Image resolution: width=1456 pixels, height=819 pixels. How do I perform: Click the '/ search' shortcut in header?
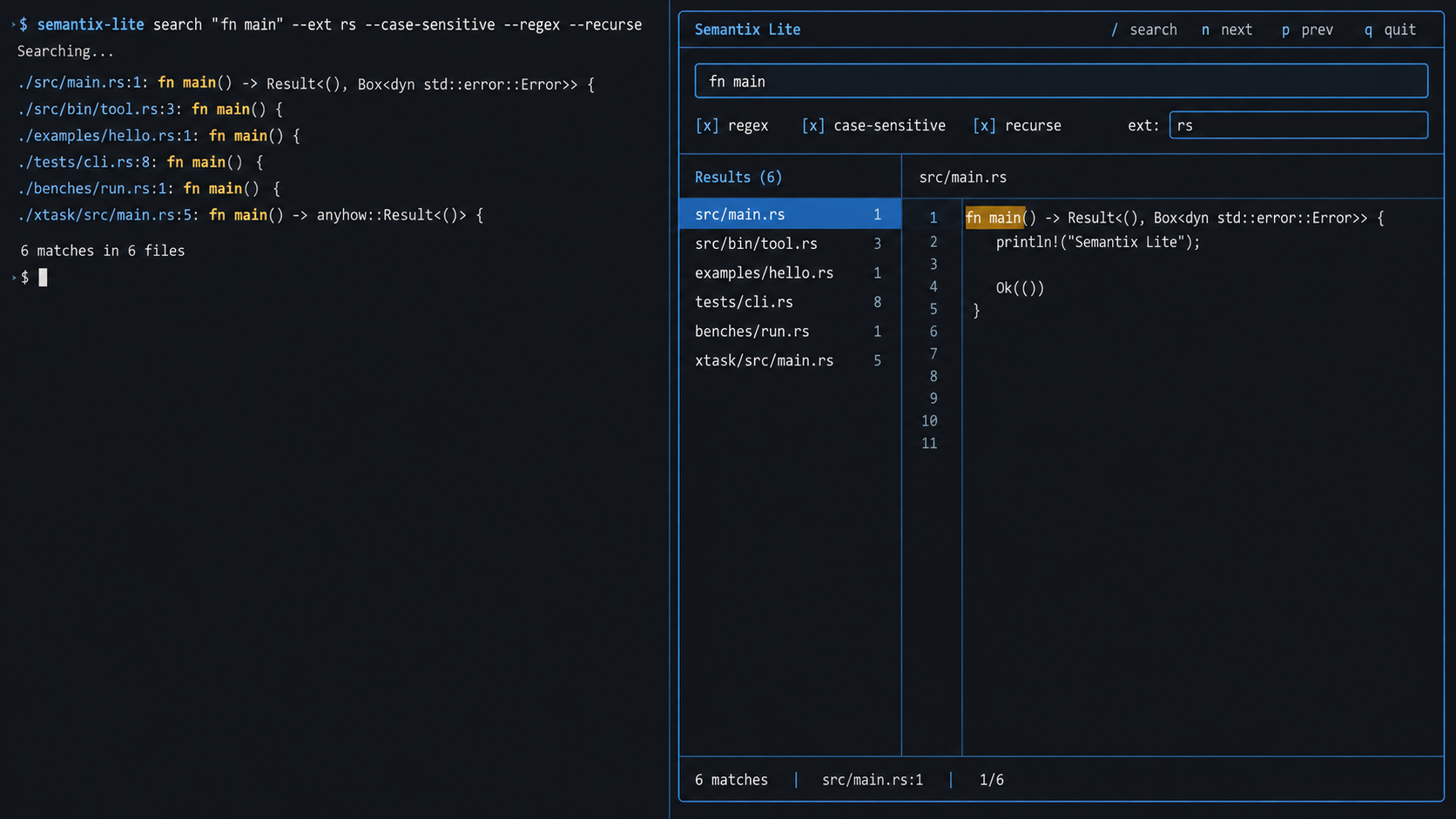tap(1143, 30)
